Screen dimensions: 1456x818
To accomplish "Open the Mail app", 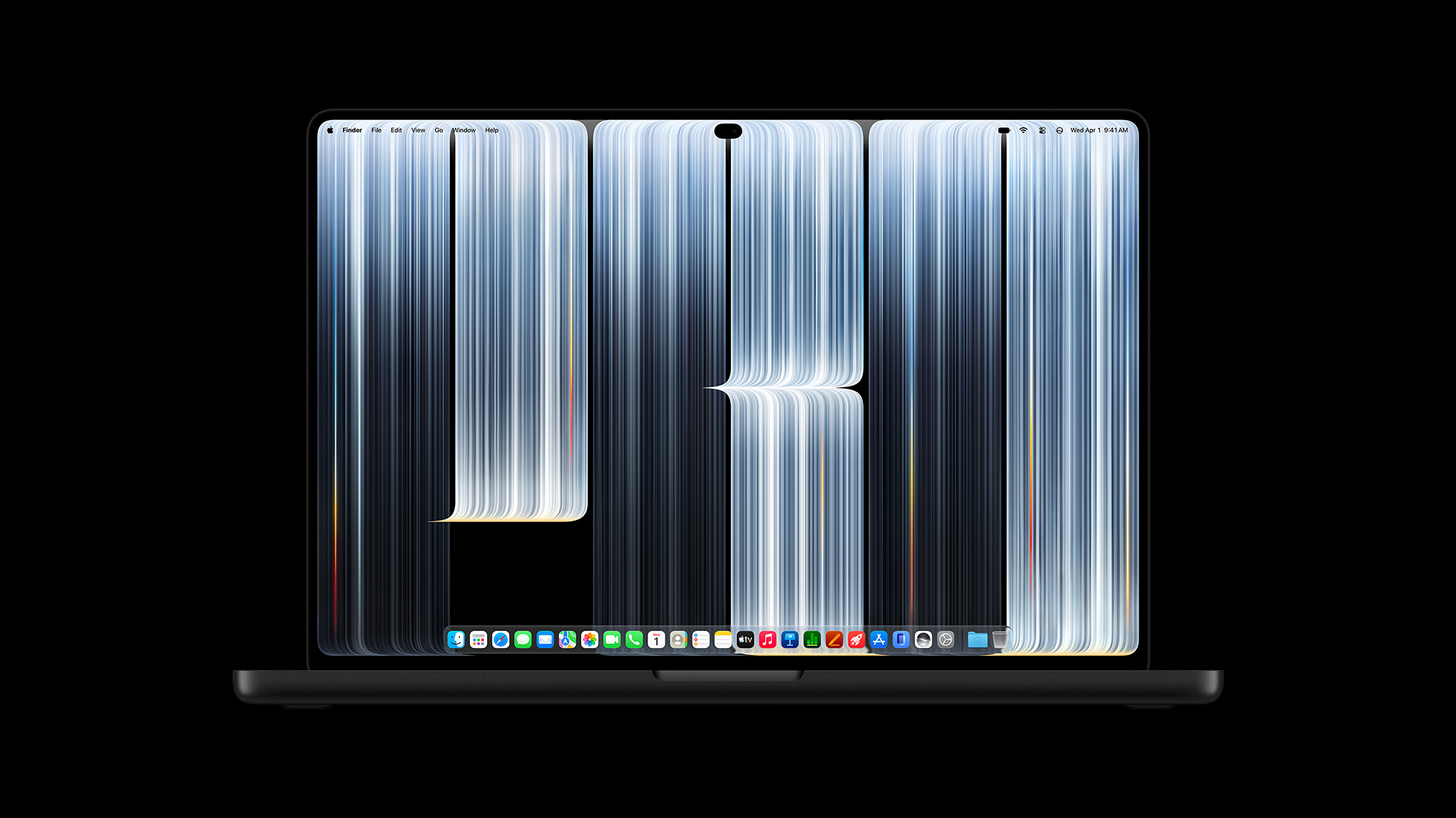I will pyautogui.click(x=545, y=640).
